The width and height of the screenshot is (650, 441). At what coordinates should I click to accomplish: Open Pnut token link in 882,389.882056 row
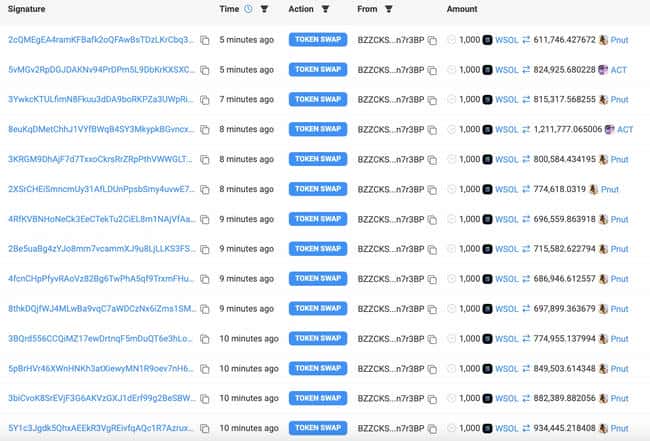619,398
